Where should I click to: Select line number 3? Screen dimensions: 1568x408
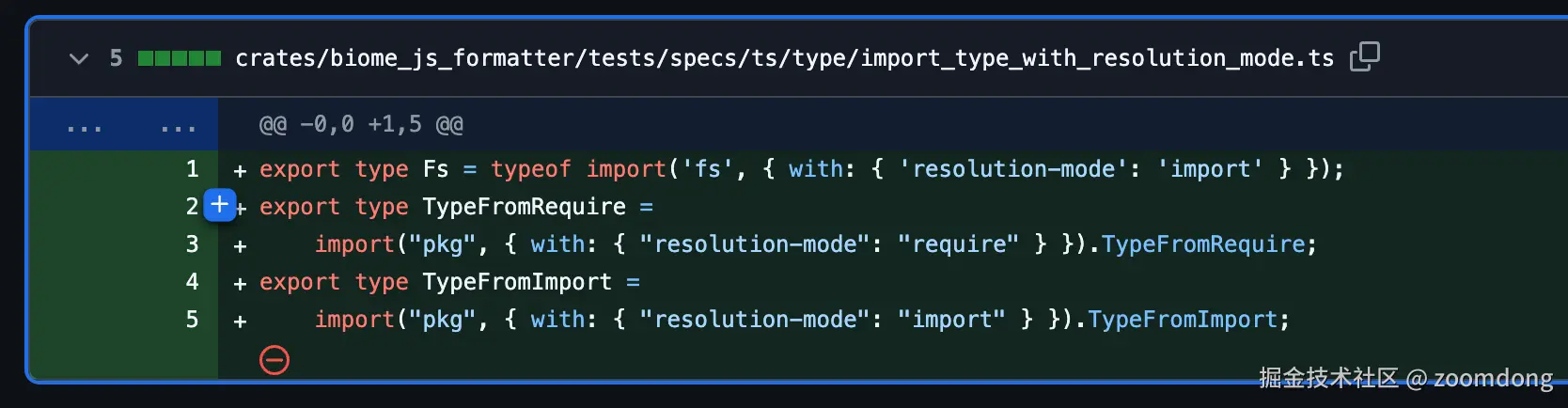point(192,244)
